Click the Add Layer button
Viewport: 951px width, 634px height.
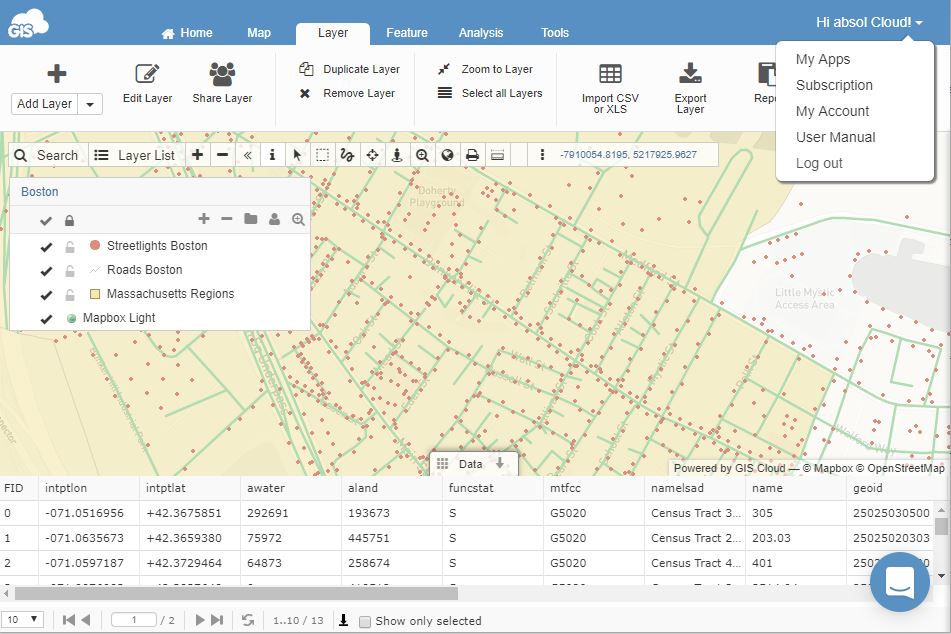(45, 104)
